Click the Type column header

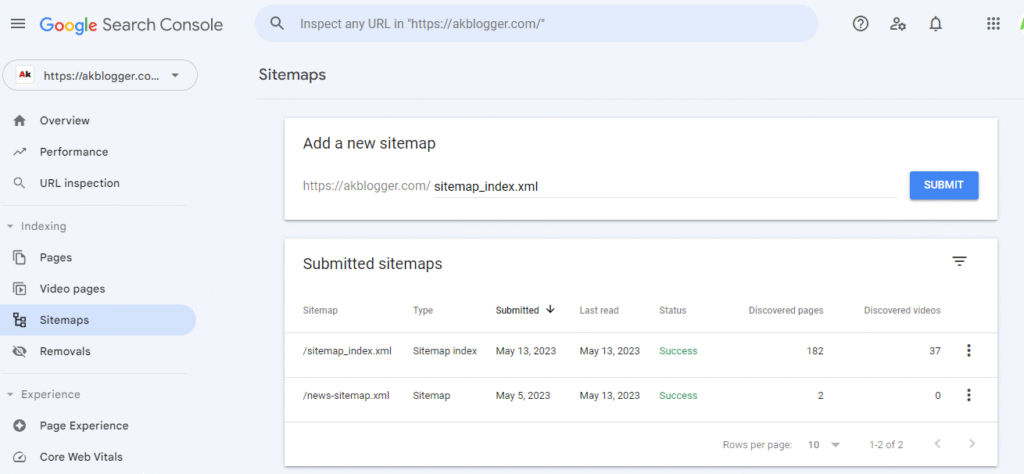click(x=423, y=310)
